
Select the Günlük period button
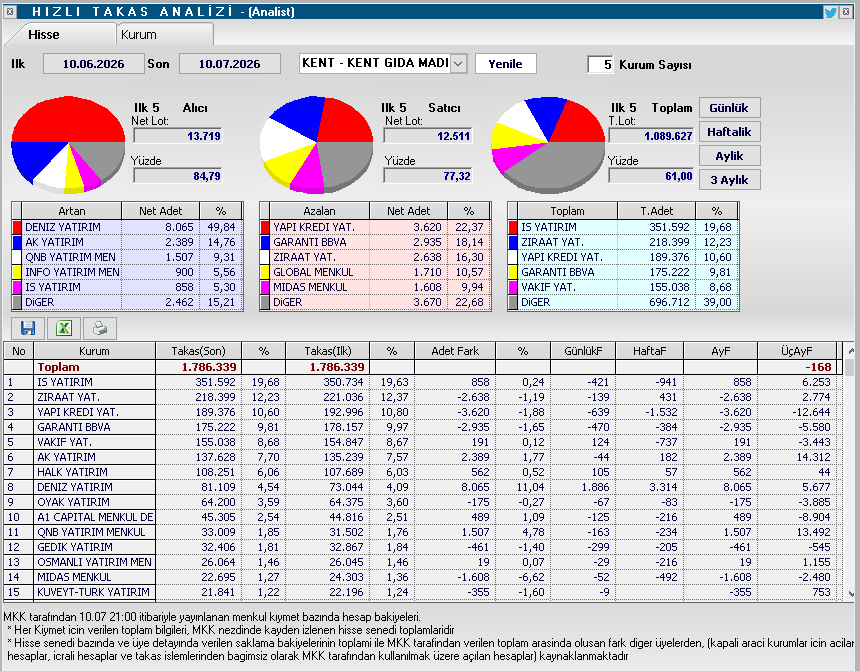729,108
